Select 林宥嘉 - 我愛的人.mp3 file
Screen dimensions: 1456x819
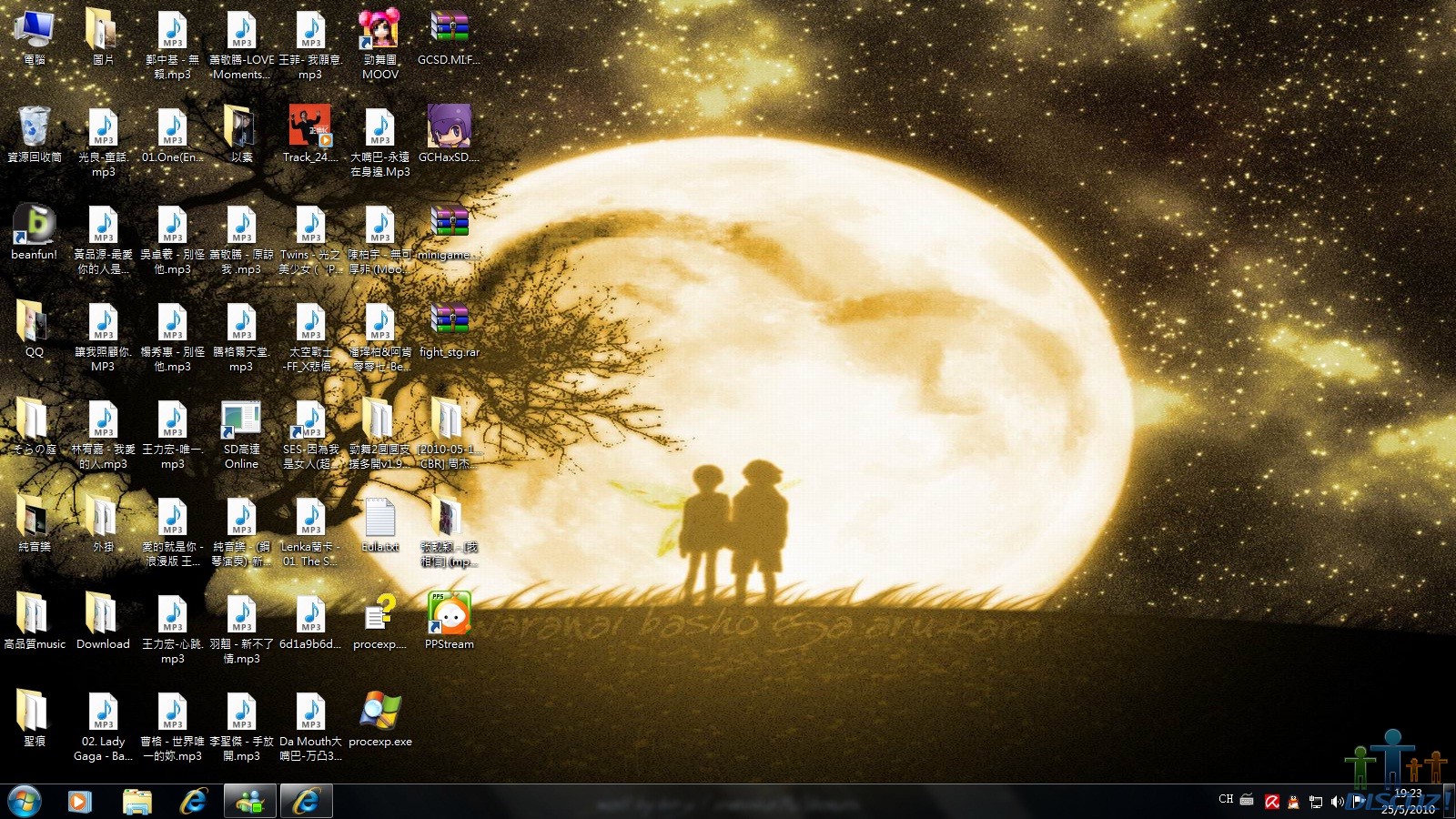click(104, 435)
